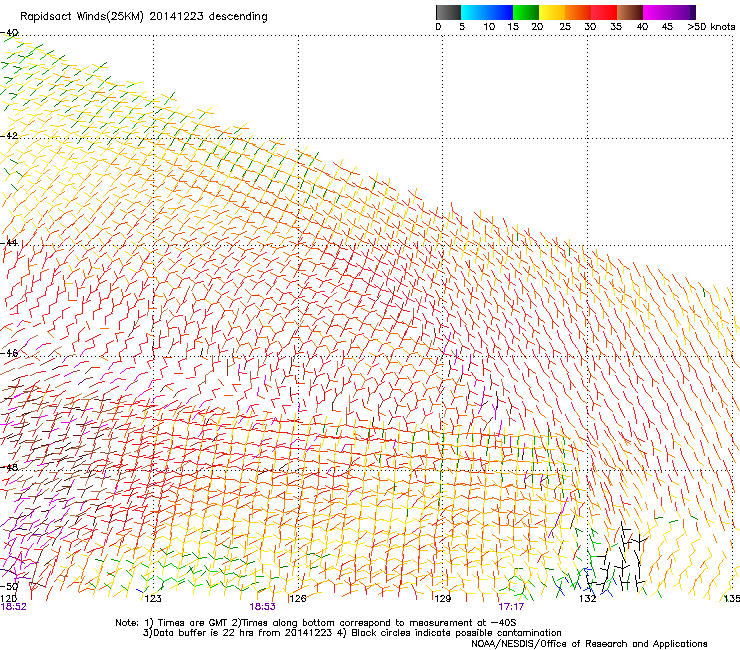Click the '>50 knots' legend label
Viewport: 740px width, 650px height.
(711, 27)
